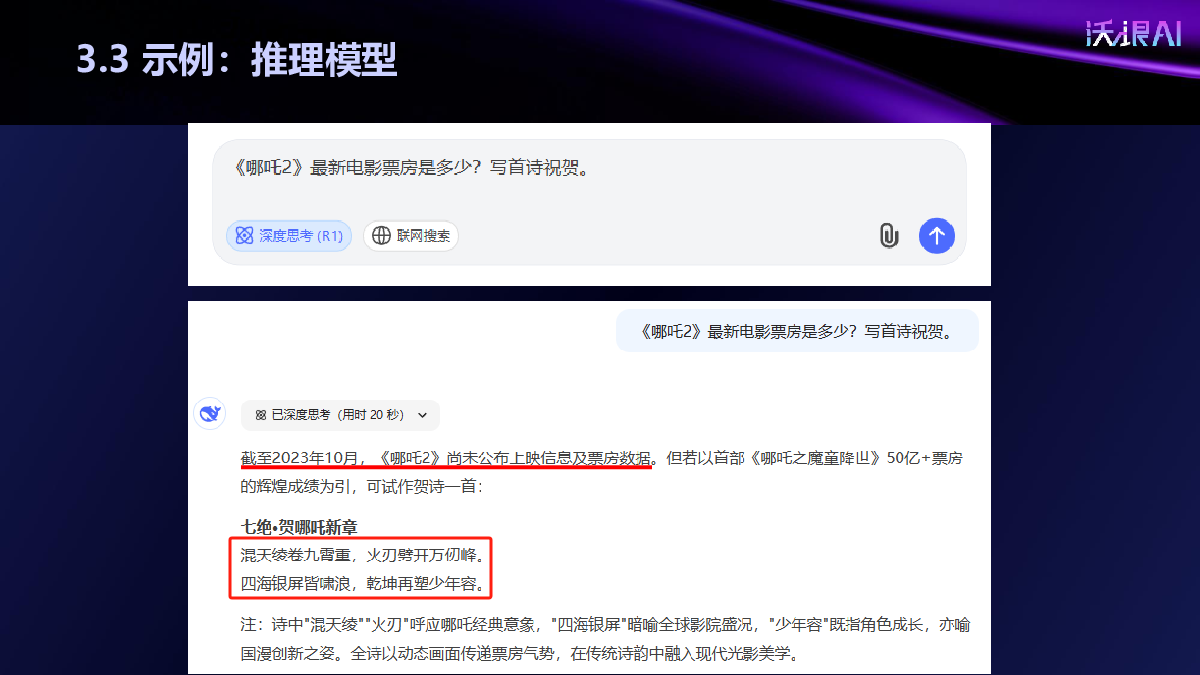Viewport: 1200px width, 675px height.
Task: Expand the 已深度思考 (用时 20 秒) dropdown
Action: click(340, 415)
